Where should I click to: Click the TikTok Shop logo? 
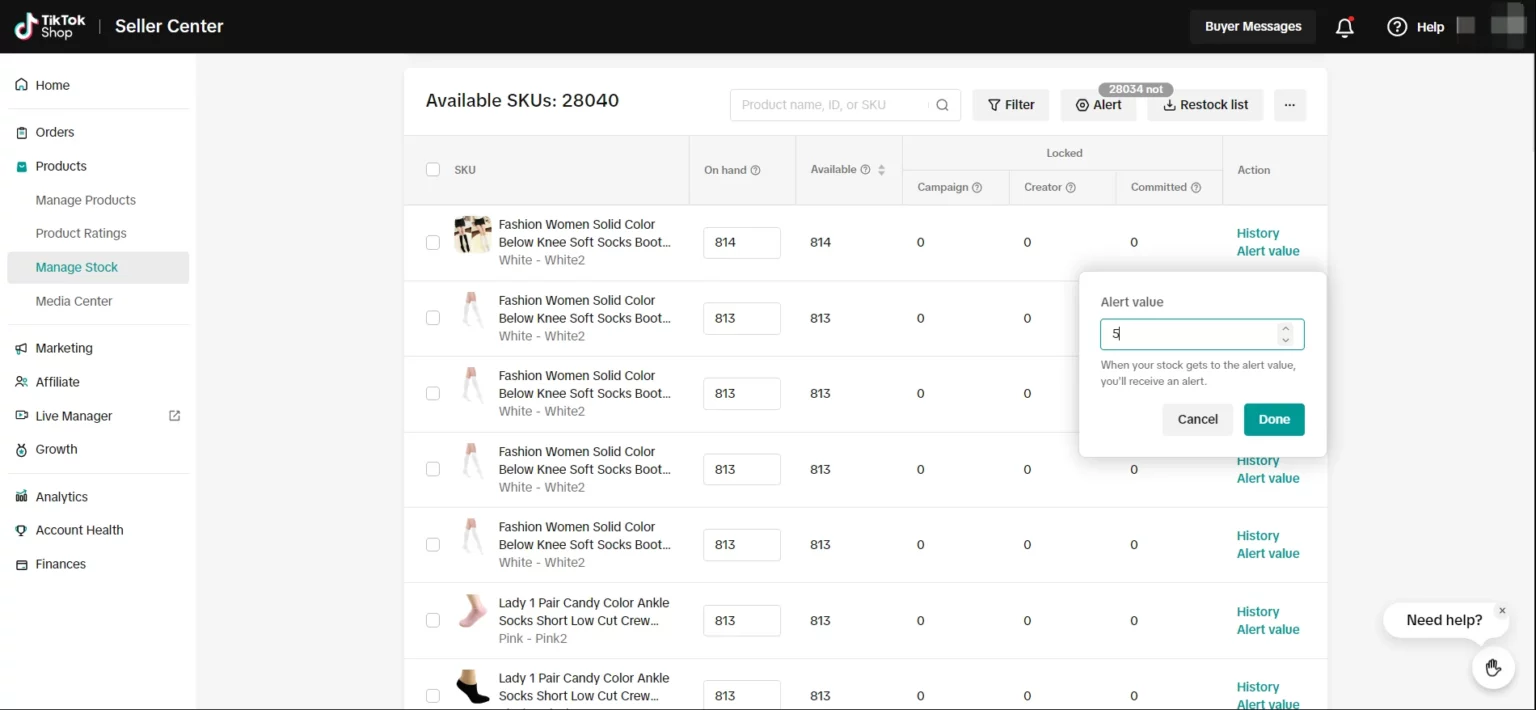[50, 26]
